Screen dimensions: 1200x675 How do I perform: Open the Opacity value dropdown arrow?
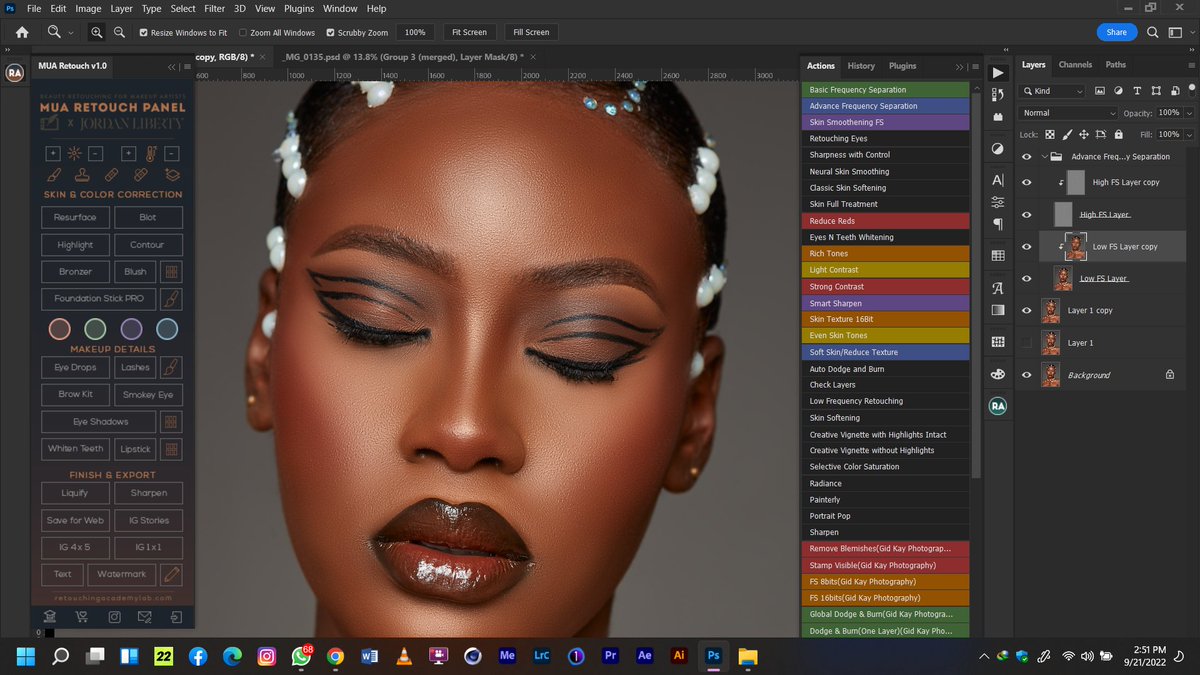1188,113
